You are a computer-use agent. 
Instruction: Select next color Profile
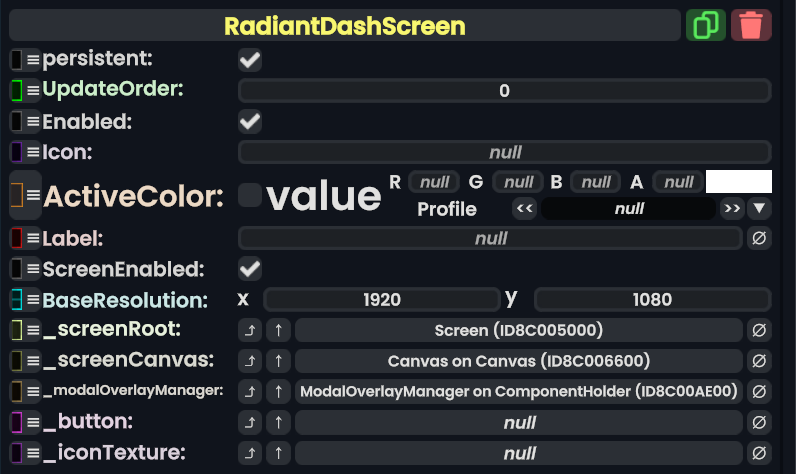pyautogui.click(x=732, y=209)
